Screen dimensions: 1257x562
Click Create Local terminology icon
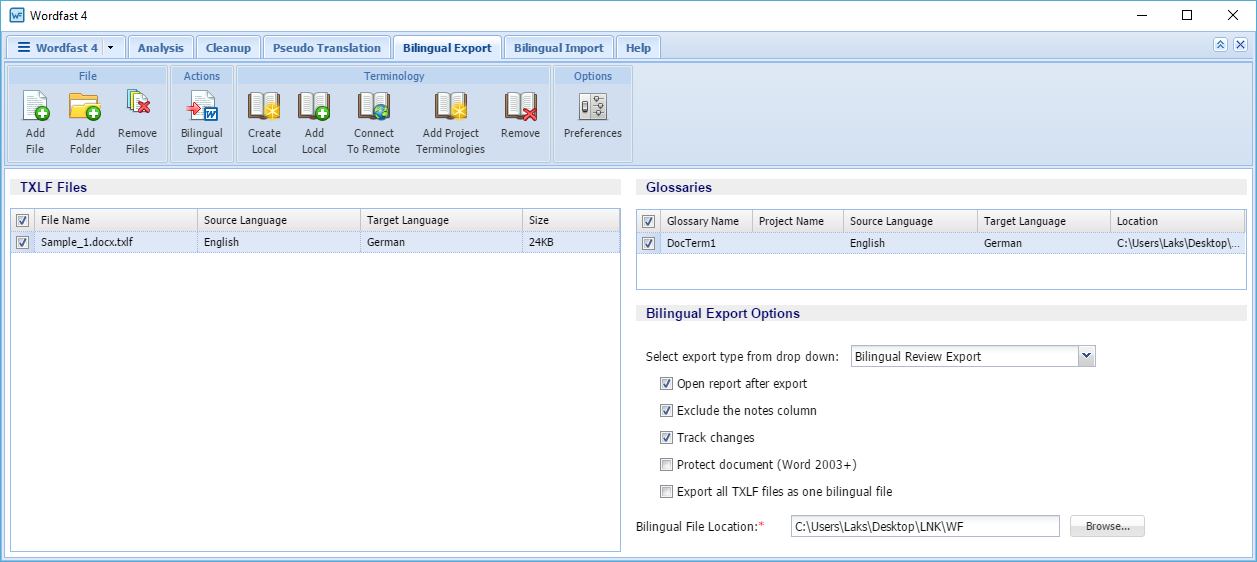tap(264, 106)
